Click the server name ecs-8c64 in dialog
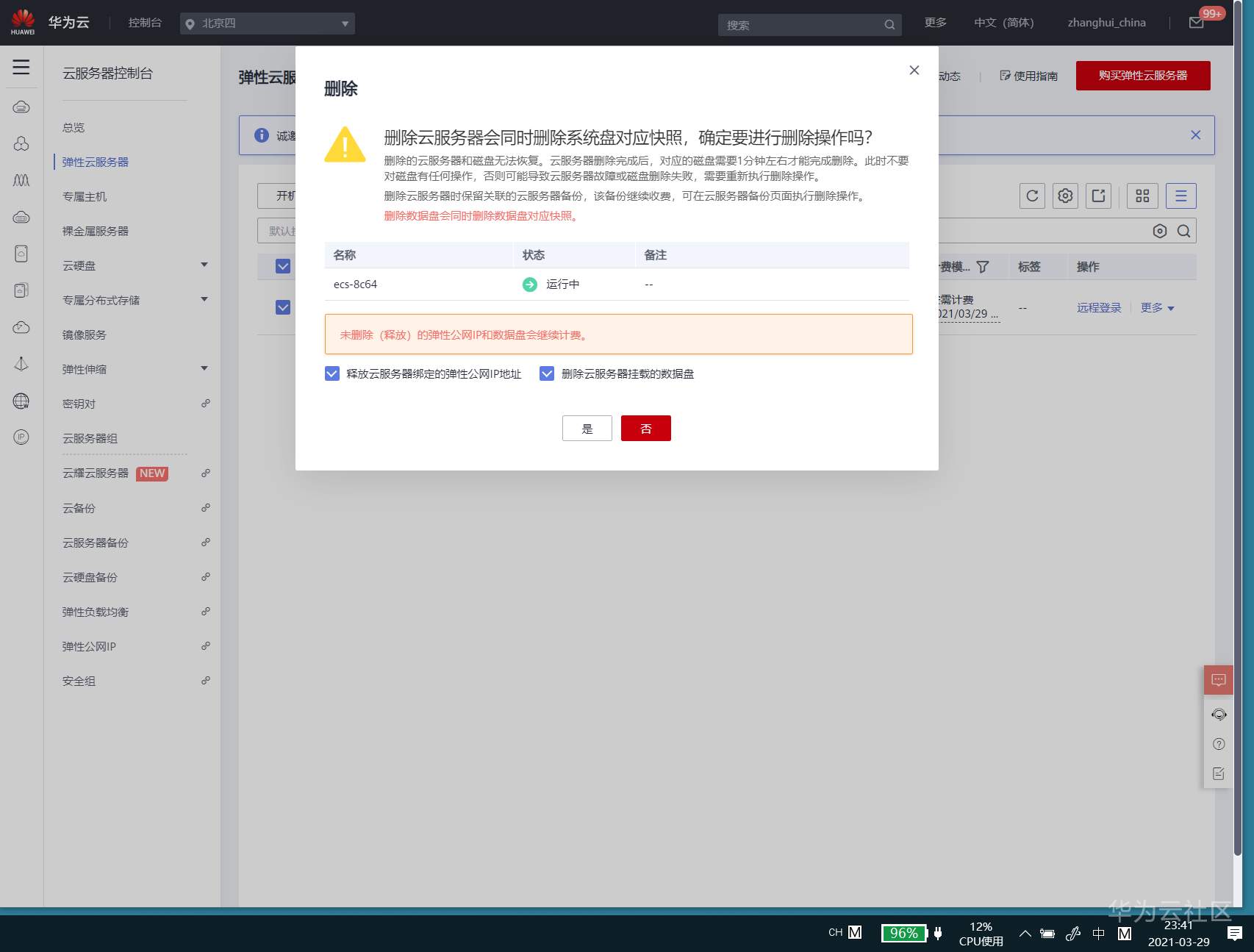The image size is (1254, 952). tap(356, 284)
